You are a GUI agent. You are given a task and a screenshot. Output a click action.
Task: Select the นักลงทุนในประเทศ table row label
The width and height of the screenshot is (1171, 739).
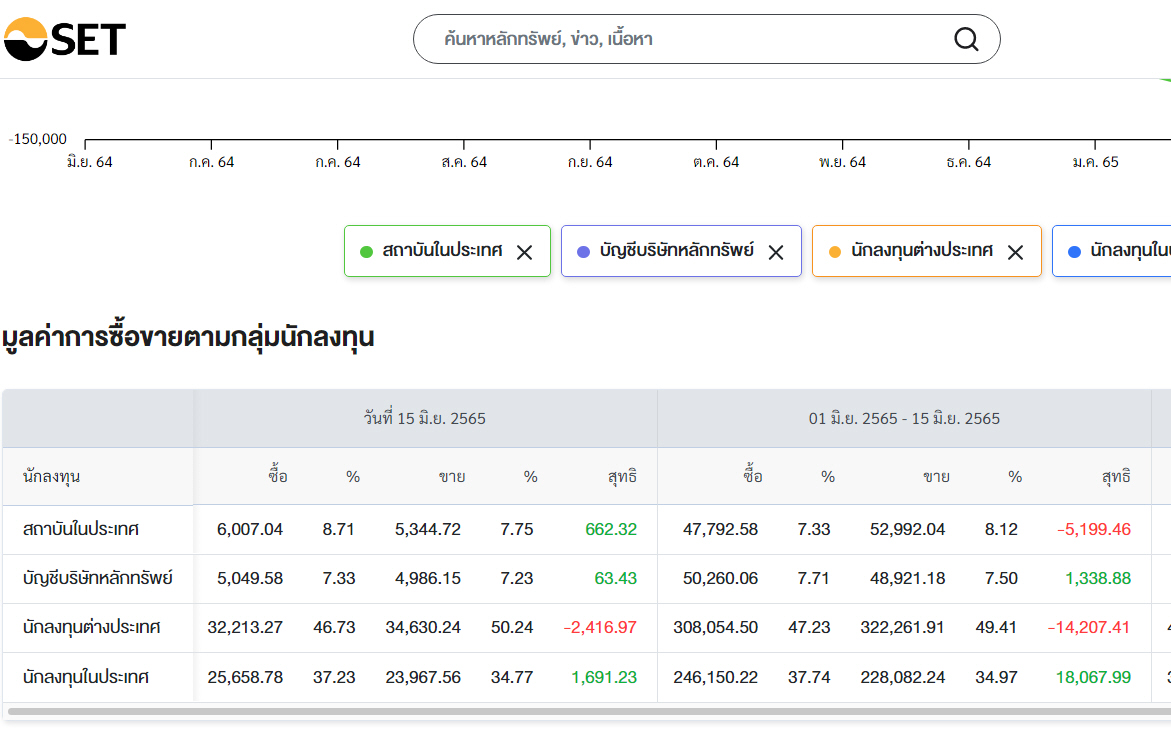86,677
